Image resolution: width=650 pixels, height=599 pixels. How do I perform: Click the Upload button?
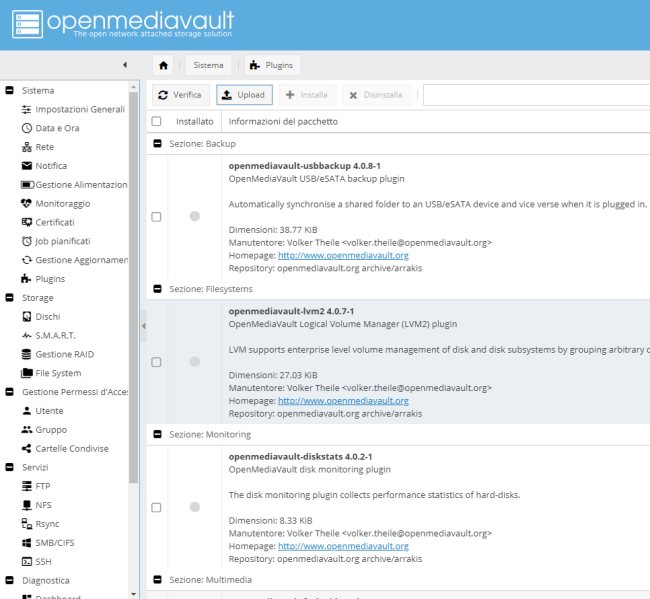click(244, 95)
